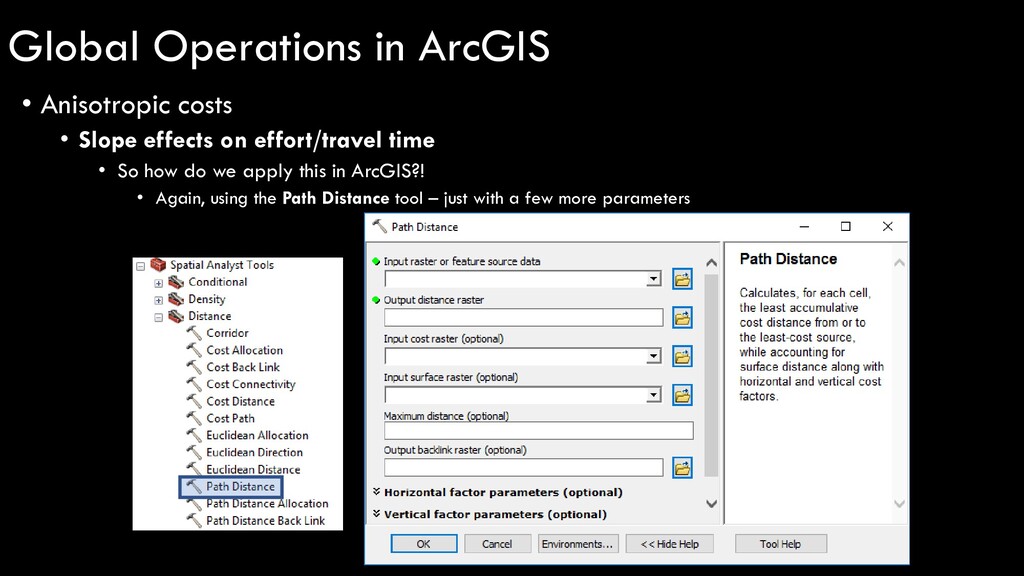Click the Distance toolset icon

click(176, 316)
